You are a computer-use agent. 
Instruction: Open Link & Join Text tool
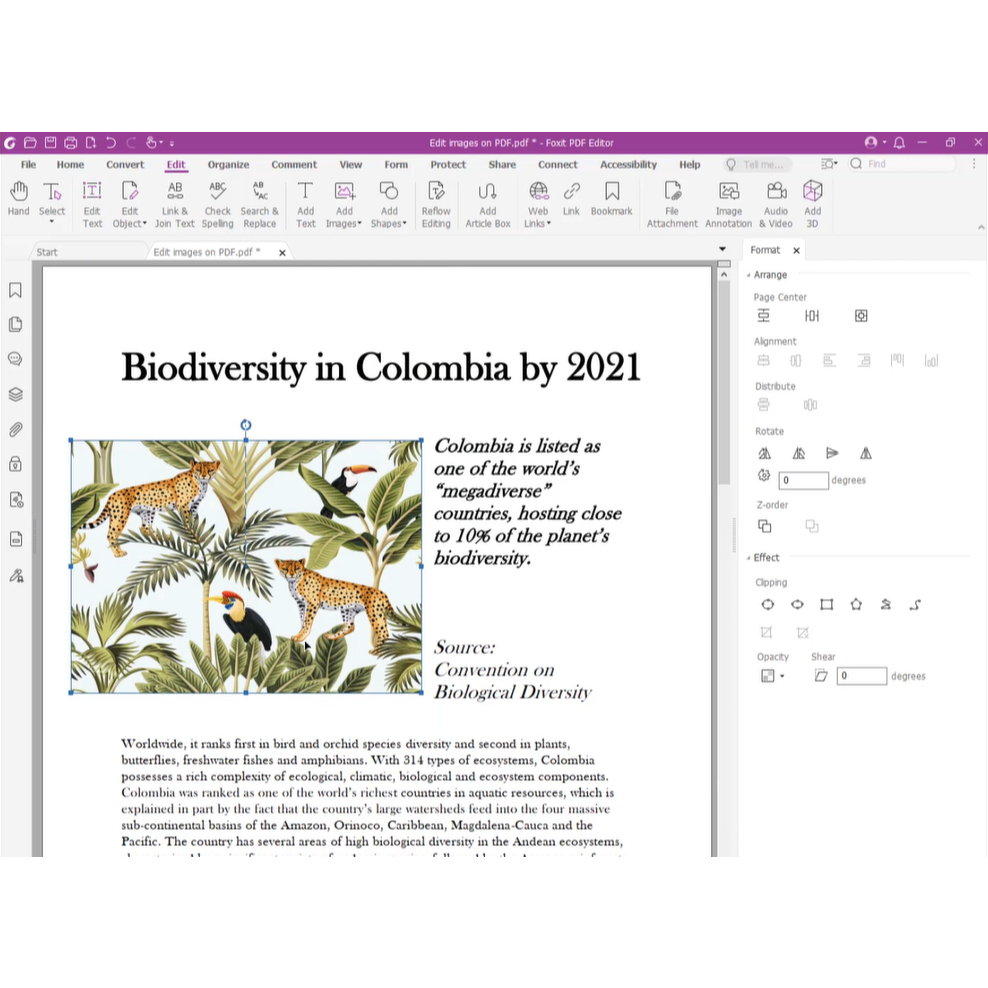(175, 204)
